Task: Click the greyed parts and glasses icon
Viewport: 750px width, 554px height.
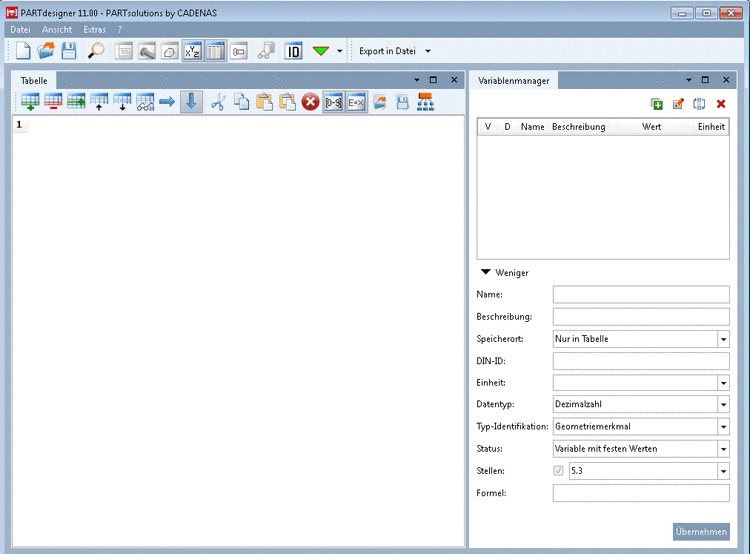Action: click(x=266, y=51)
